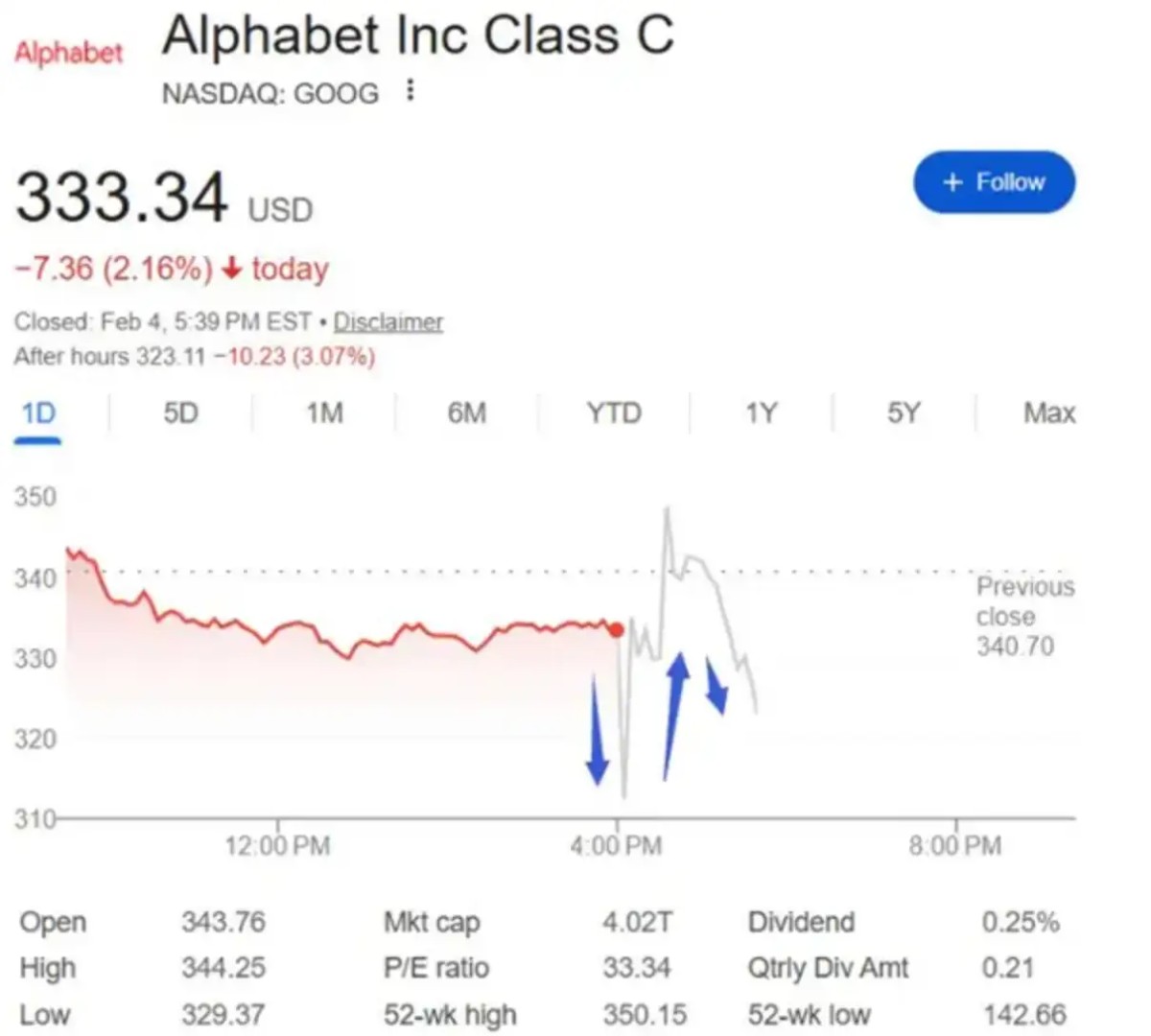Click the plus icon inside the Follow button
This screenshot has width=1151, height=1036.
point(952,182)
